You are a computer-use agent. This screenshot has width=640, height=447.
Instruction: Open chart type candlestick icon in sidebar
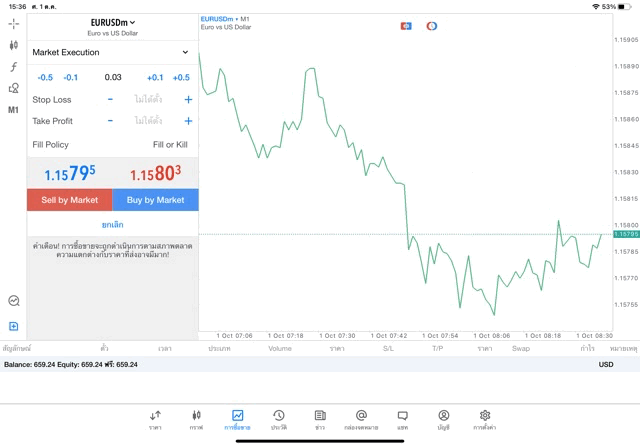coord(13,45)
